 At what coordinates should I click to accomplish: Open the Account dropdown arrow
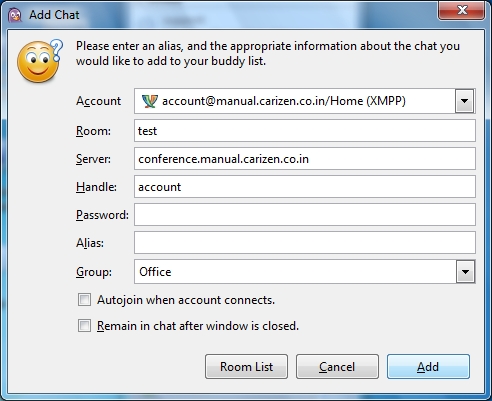(x=465, y=101)
